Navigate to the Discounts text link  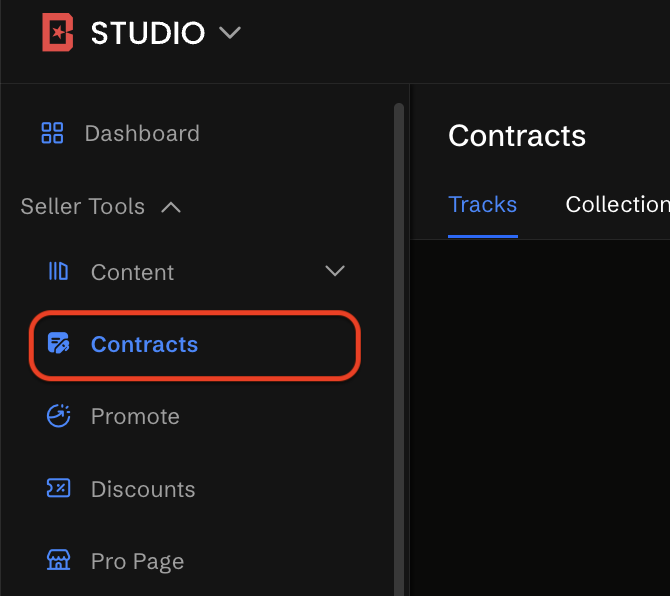143,489
